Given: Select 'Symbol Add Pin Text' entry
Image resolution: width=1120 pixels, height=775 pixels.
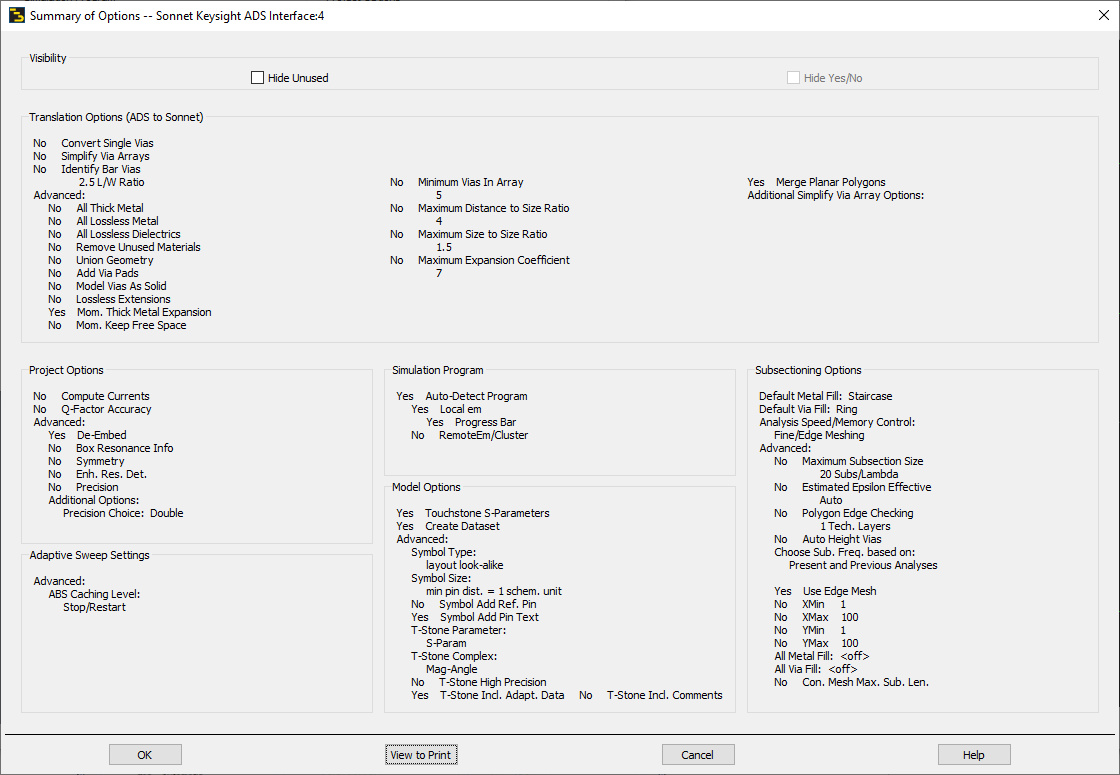Looking at the screenshot, I should coord(489,617).
